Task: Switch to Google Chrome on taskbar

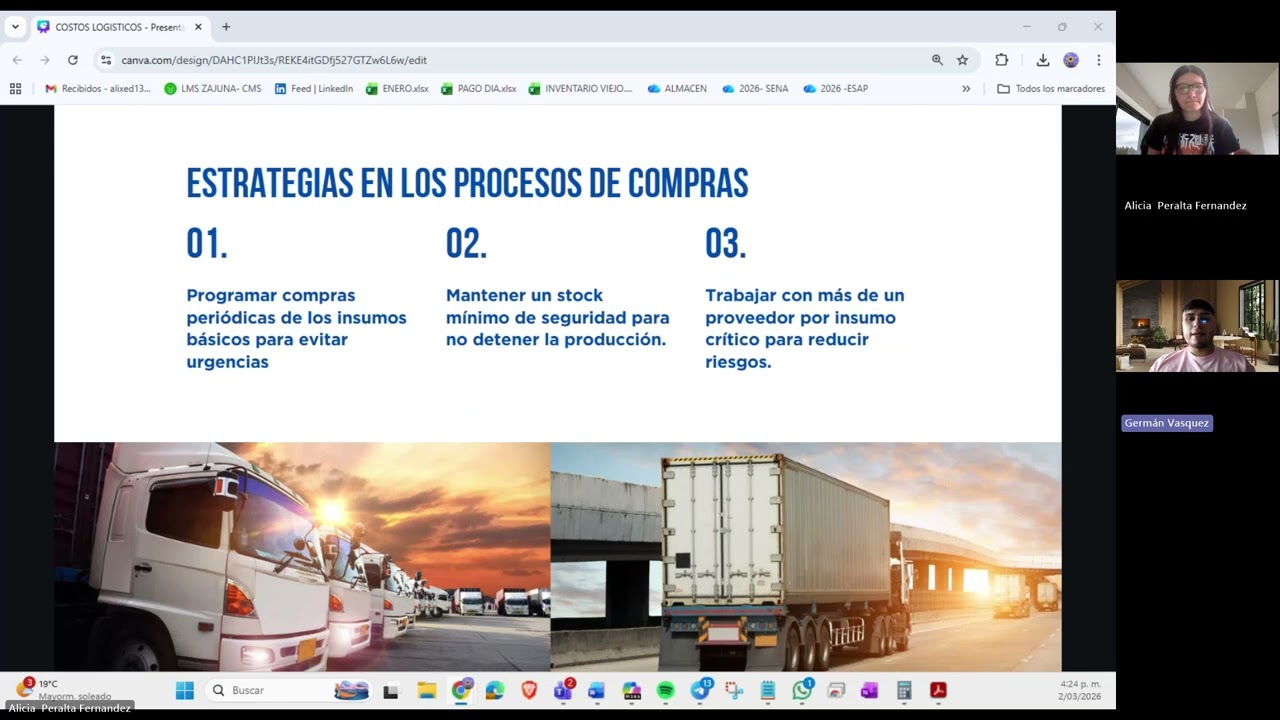Action: (x=461, y=690)
